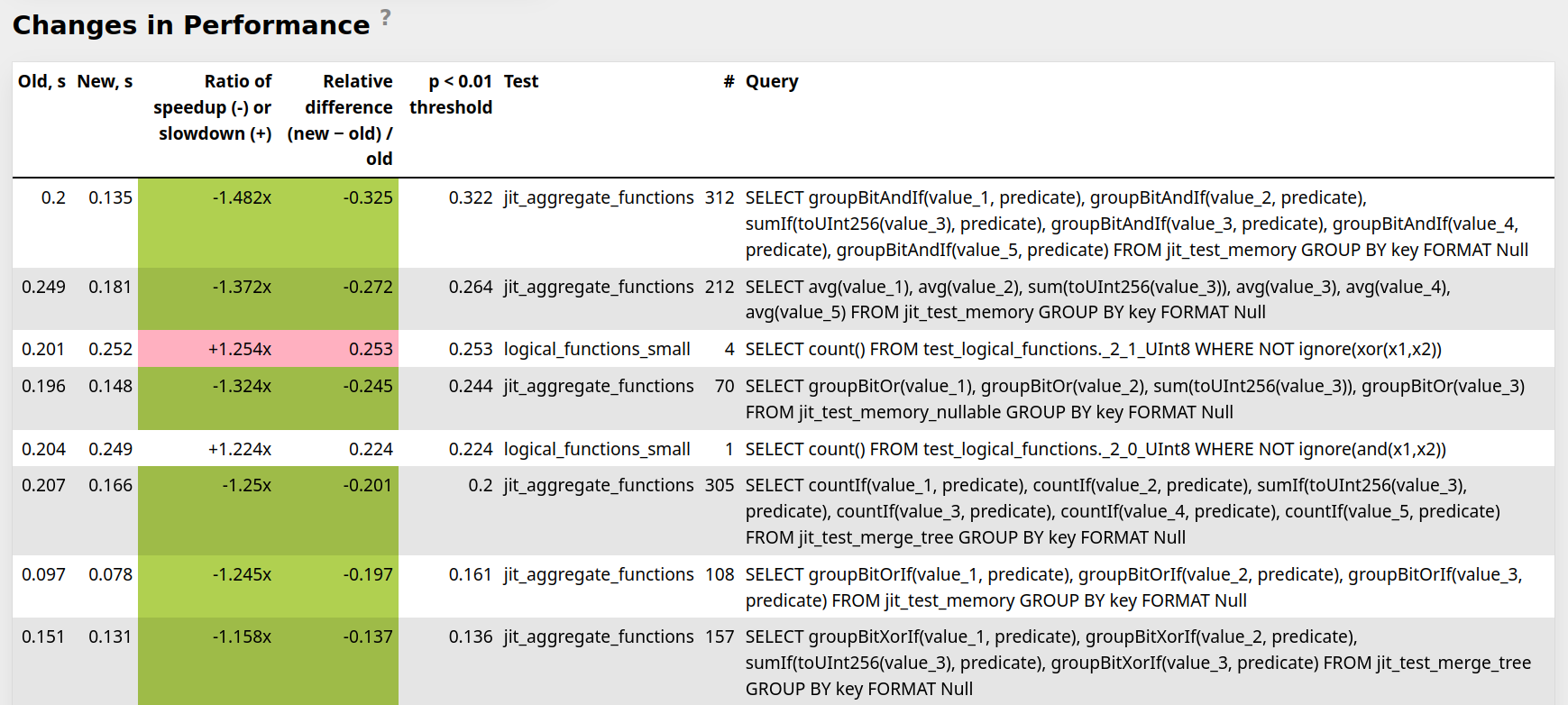Click the Query column header
The height and width of the screenshot is (705, 1568).
[771, 81]
